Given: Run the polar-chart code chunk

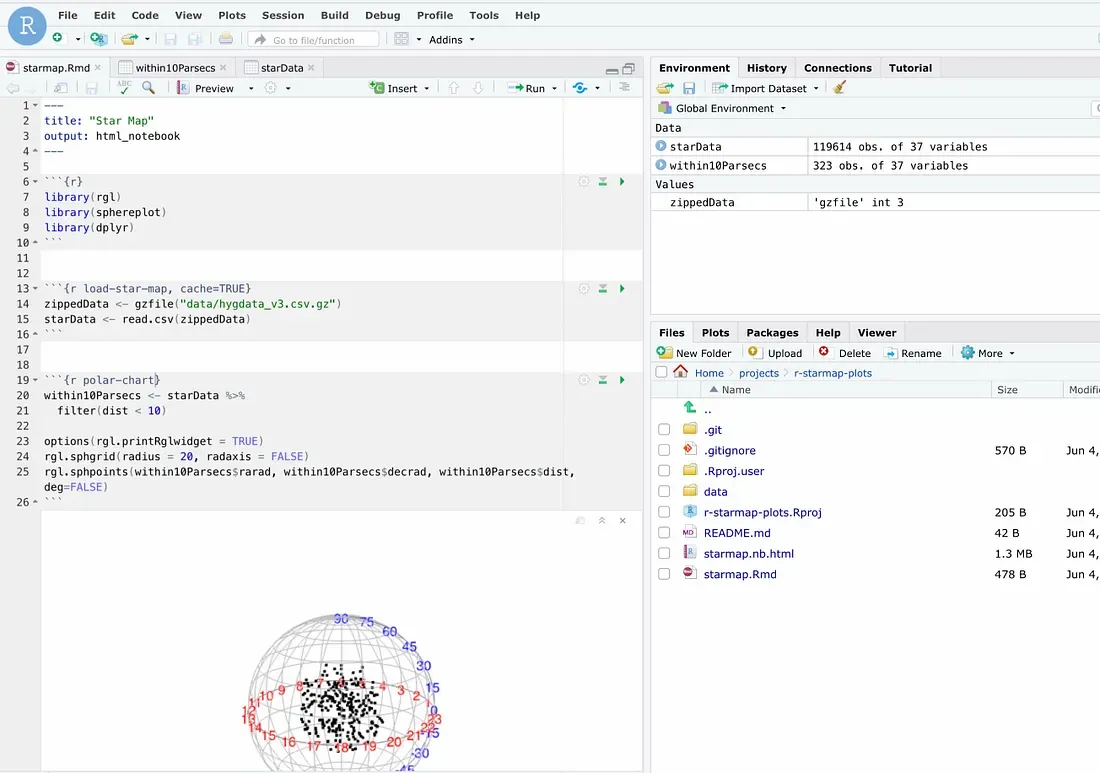Looking at the screenshot, I should coord(622,381).
